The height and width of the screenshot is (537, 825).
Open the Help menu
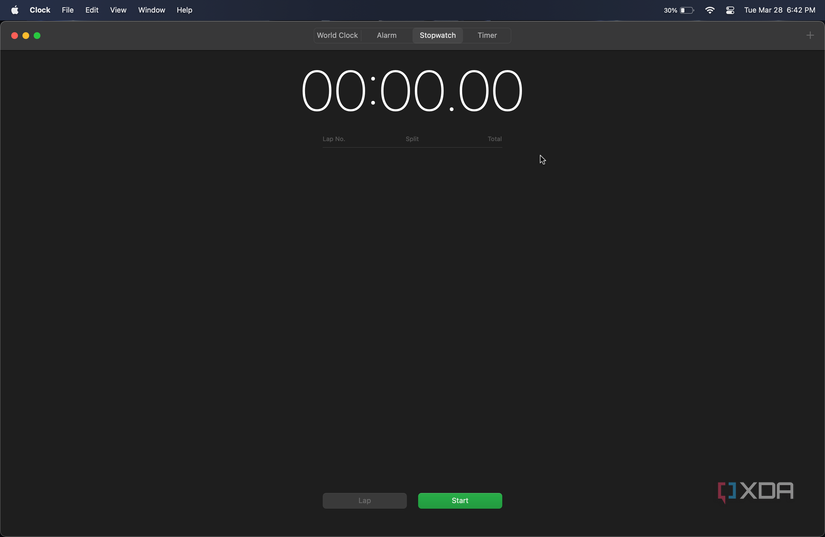click(184, 10)
